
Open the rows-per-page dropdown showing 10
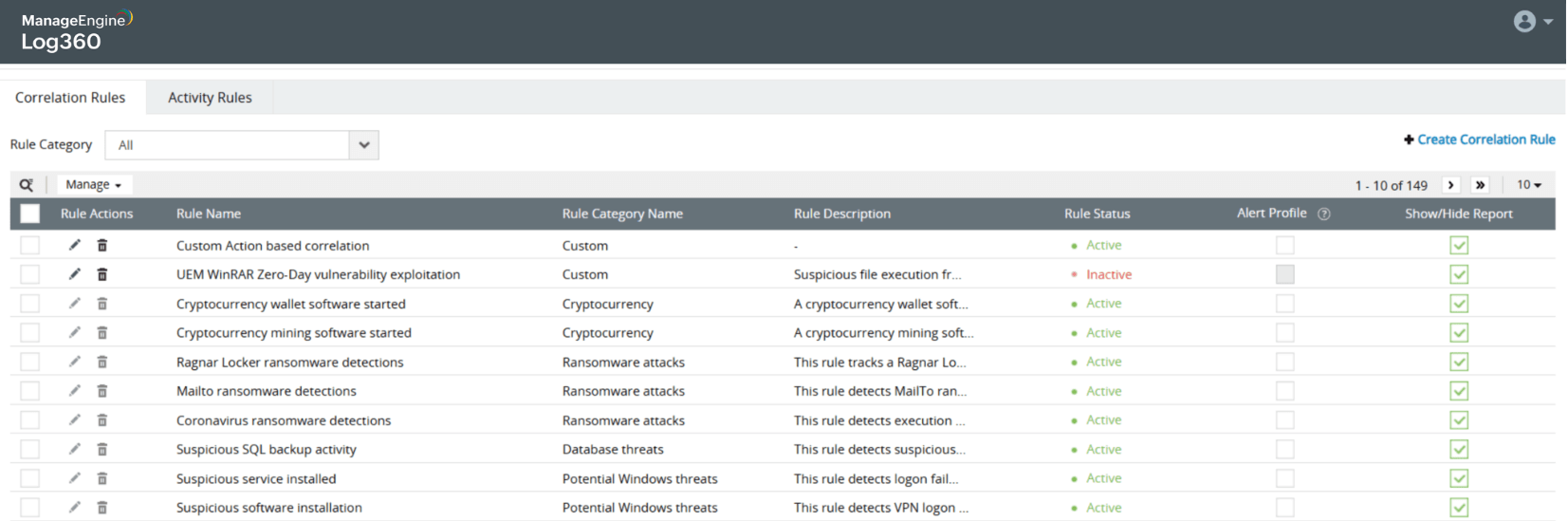[1528, 185]
